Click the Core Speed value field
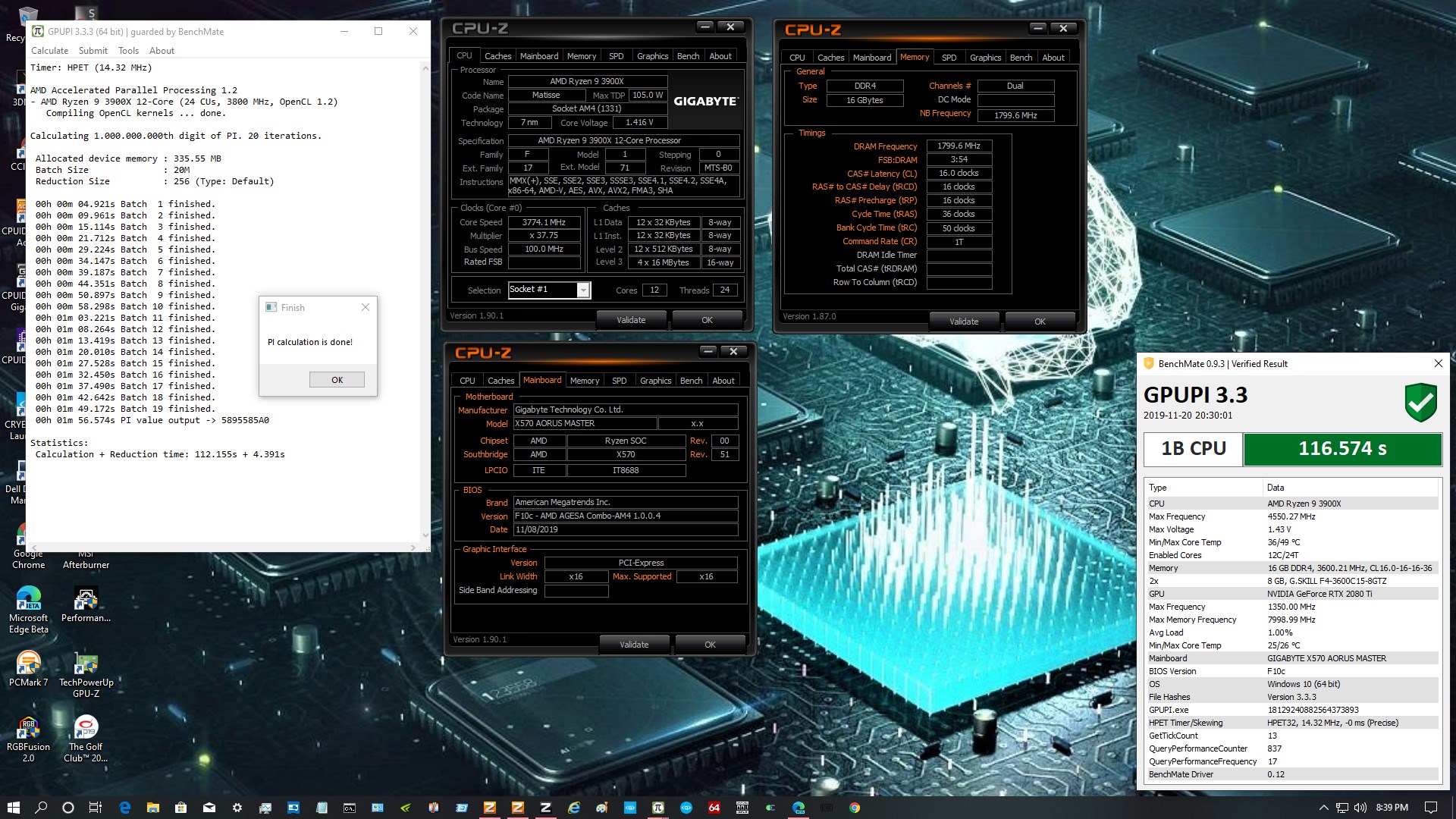The height and width of the screenshot is (819, 1456). tap(544, 222)
